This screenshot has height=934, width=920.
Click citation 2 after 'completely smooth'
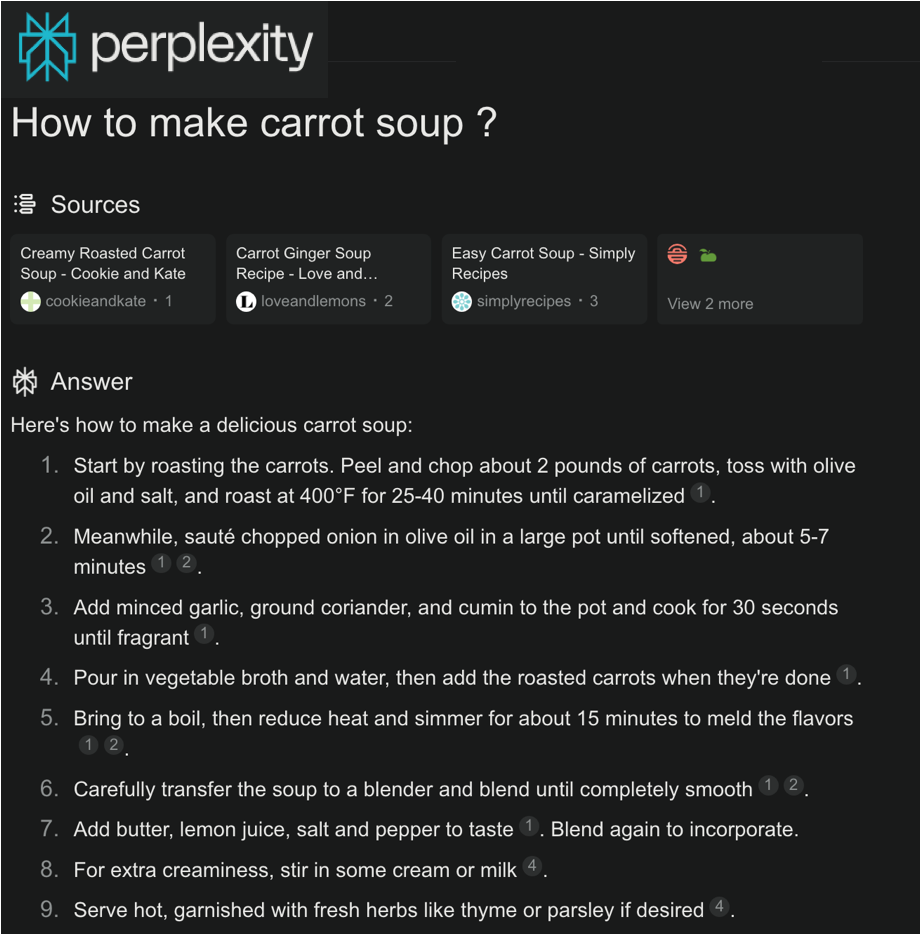click(x=793, y=786)
